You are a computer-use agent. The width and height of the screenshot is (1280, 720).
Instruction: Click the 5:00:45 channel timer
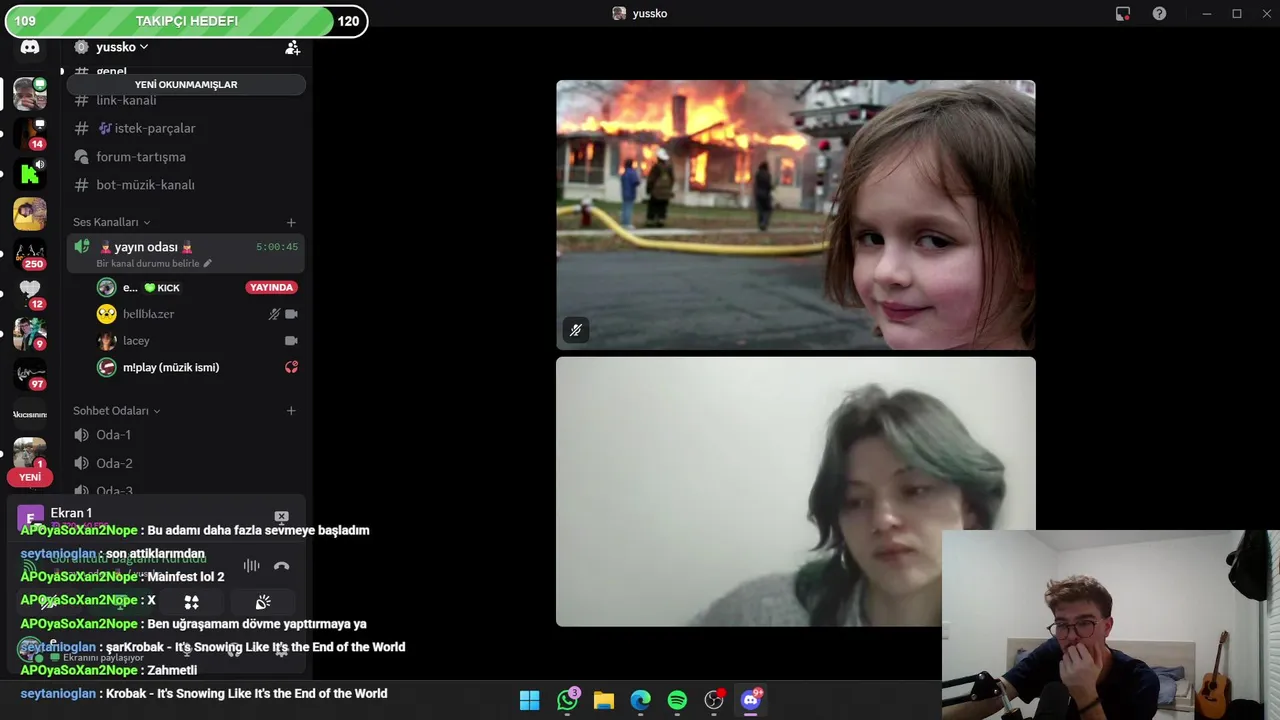coord(277,247)
